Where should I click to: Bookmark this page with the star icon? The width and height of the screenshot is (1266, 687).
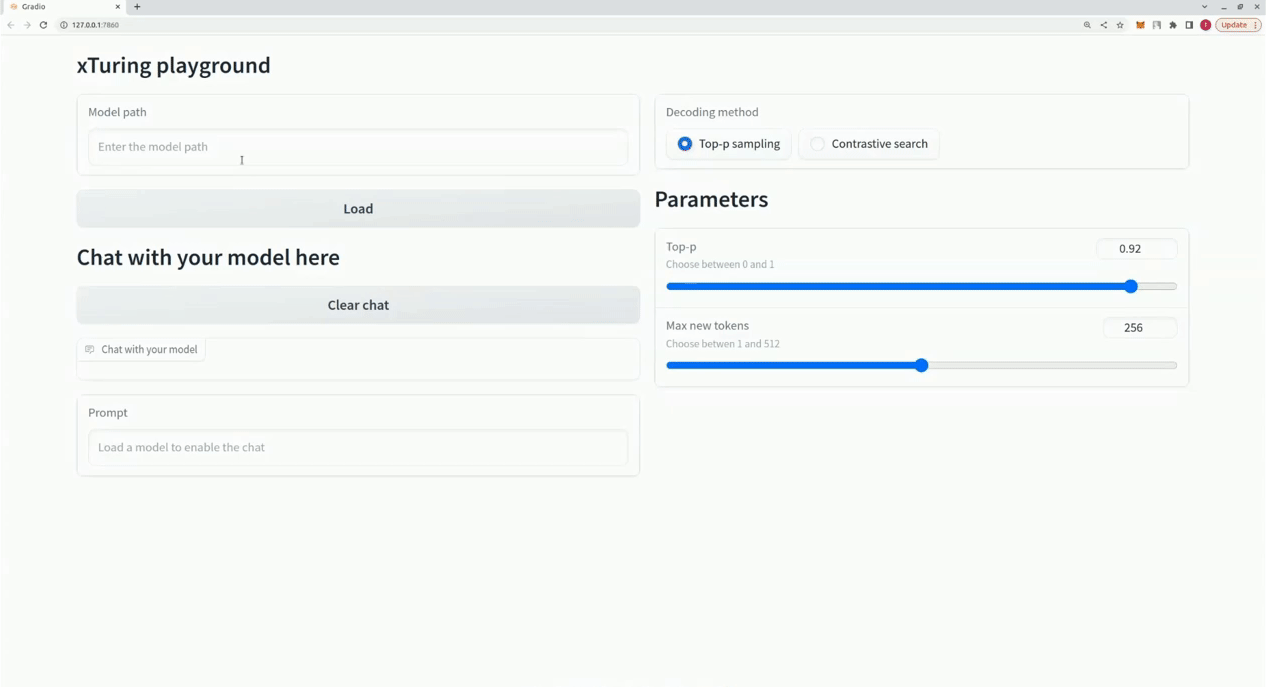pos(1120,25)
